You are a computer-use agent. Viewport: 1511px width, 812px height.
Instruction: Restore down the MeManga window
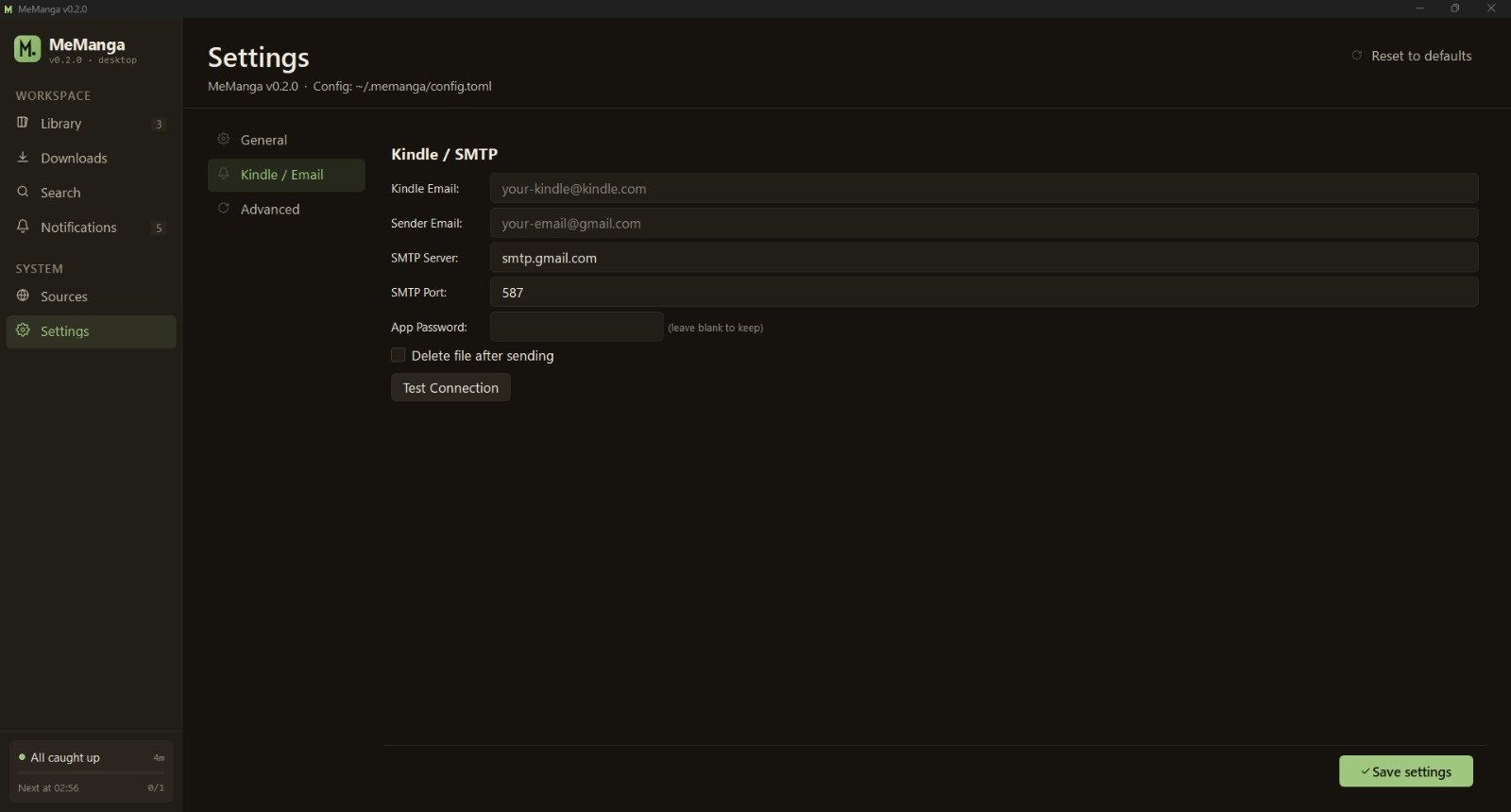(1455, 8)
